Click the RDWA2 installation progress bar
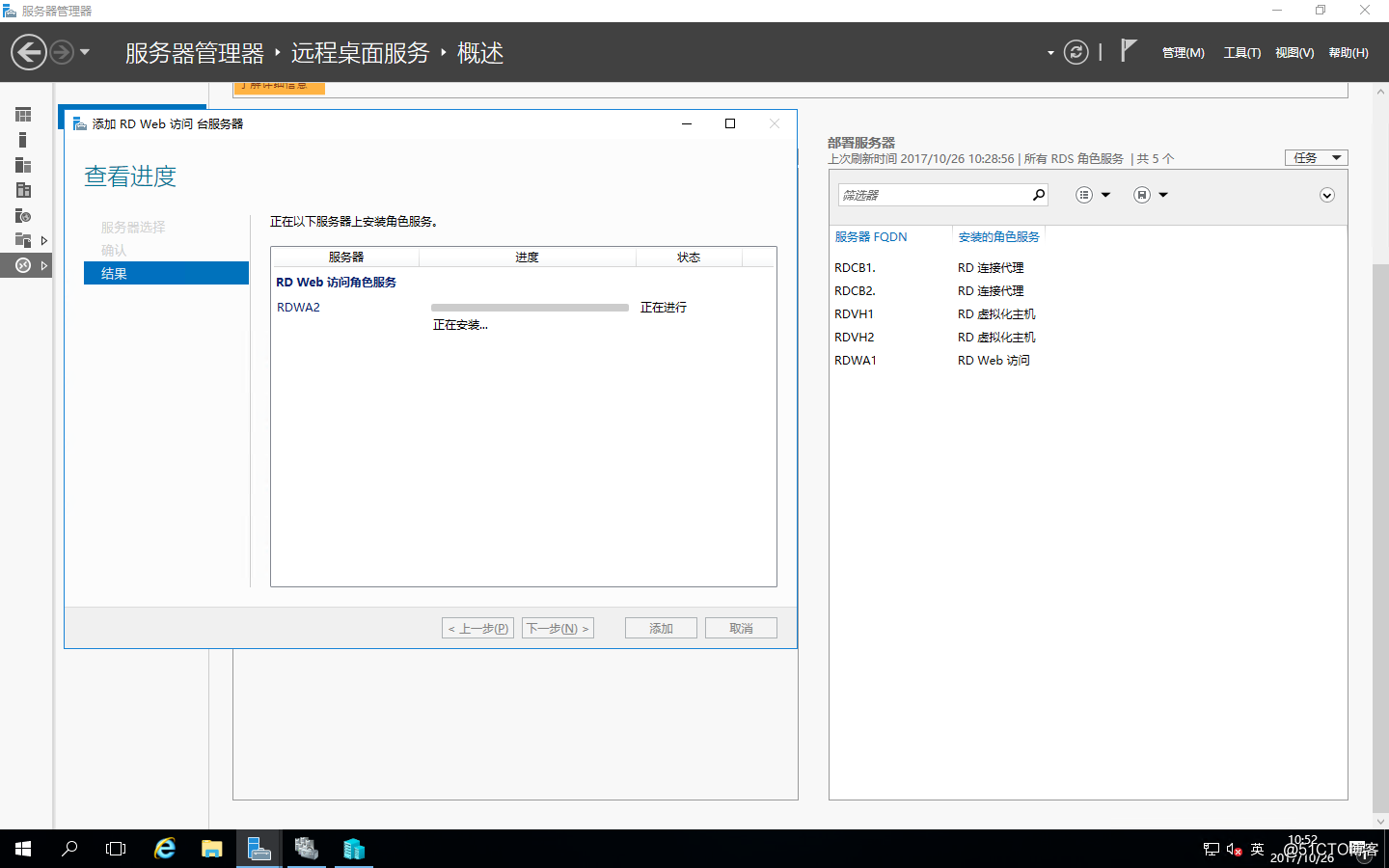1389x868 pixels. click(530, 308)
